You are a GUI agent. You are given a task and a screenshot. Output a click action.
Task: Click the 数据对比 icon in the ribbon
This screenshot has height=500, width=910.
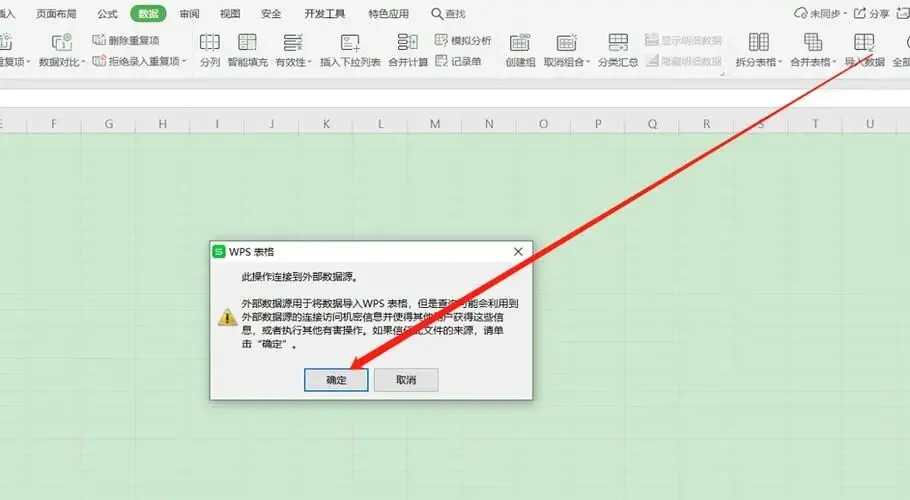pos(61,42)
